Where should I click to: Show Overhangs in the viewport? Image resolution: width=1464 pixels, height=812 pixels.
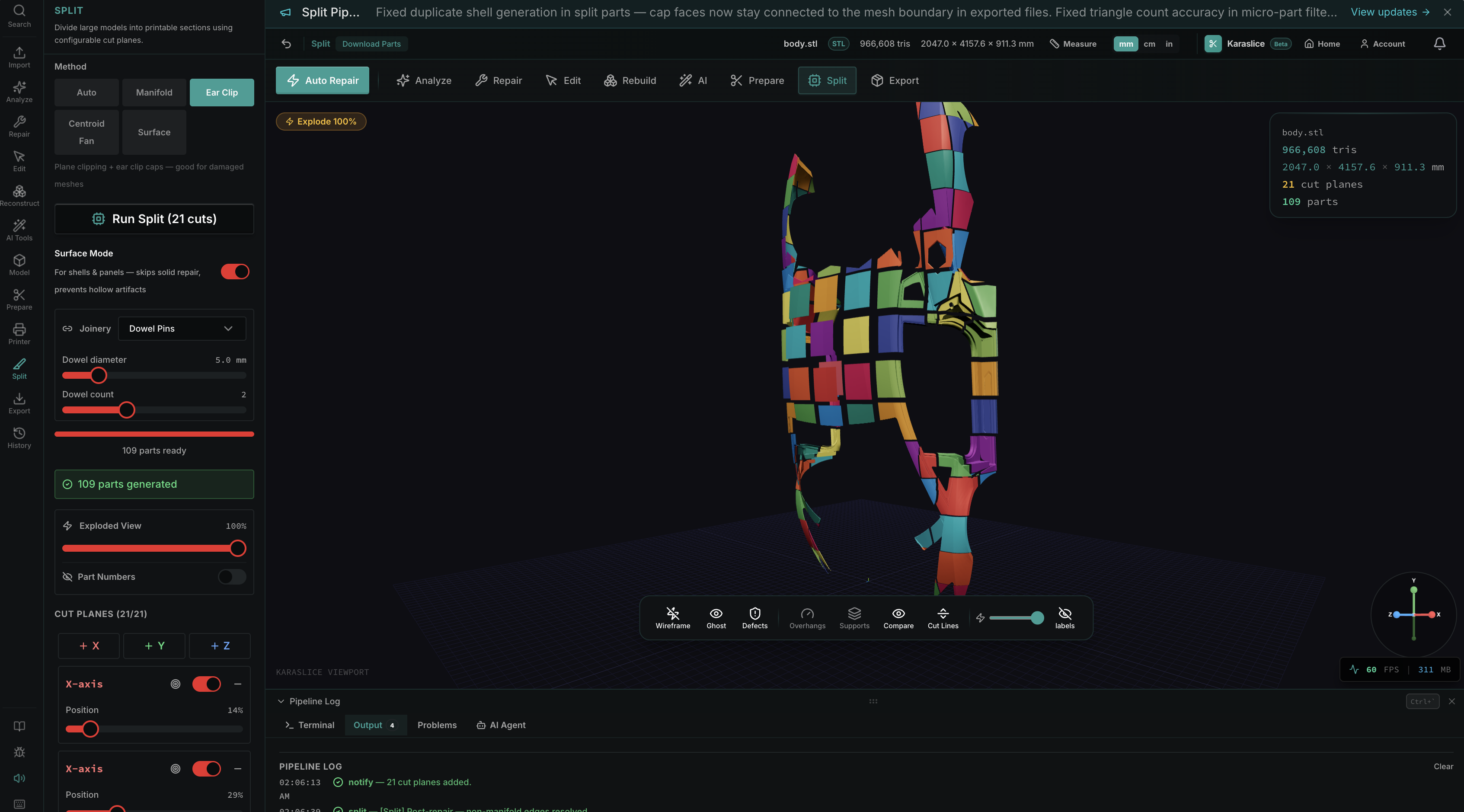807,618
